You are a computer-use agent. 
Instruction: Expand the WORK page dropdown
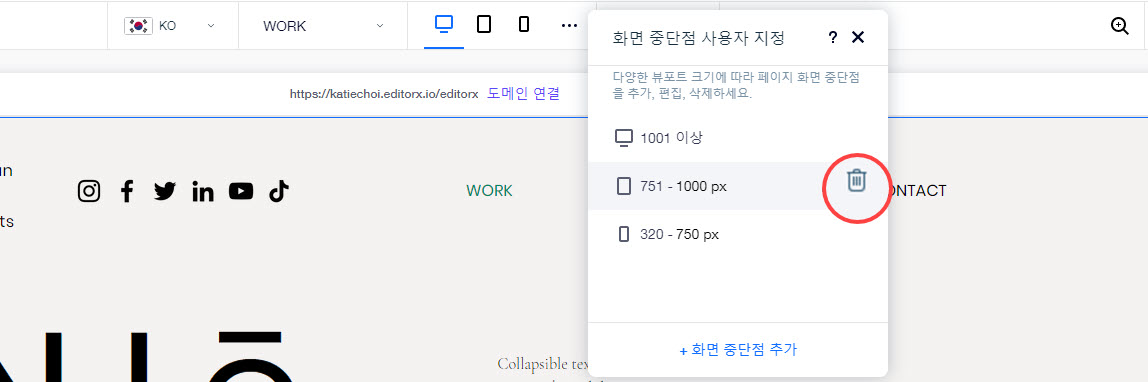click(x=323, y=26)
